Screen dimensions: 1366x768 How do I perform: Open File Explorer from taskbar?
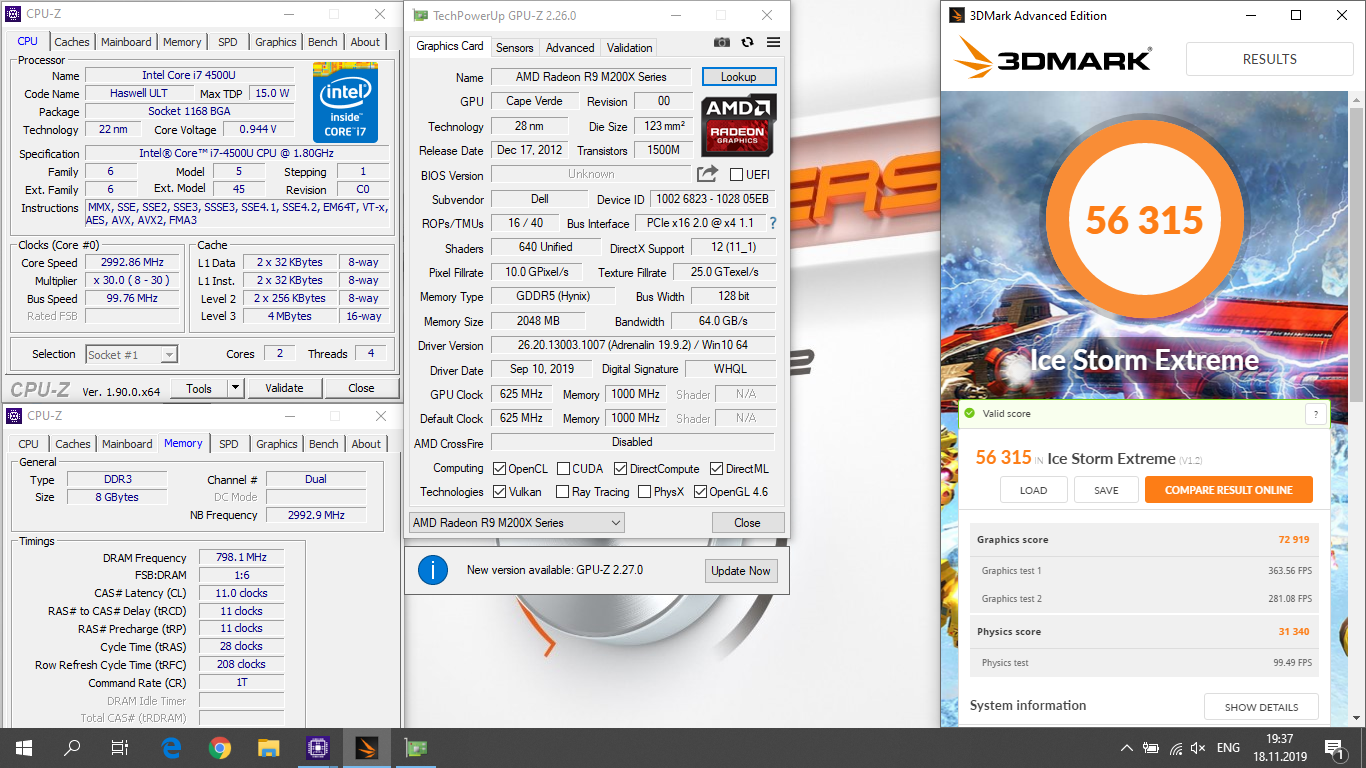[268, 748]
